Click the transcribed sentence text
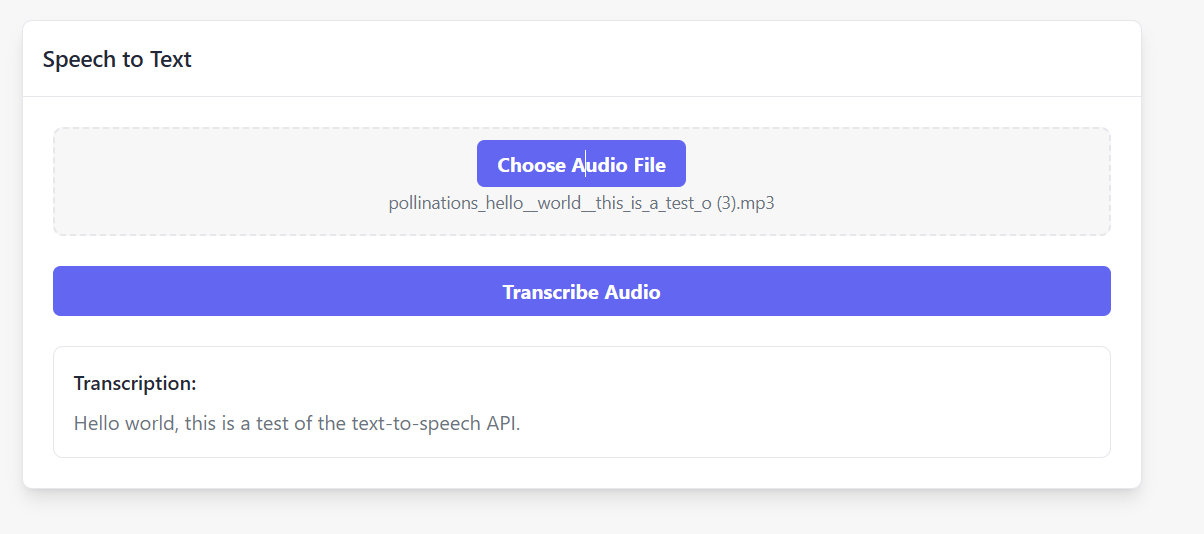1204x534 pixels. pos(297,423)
